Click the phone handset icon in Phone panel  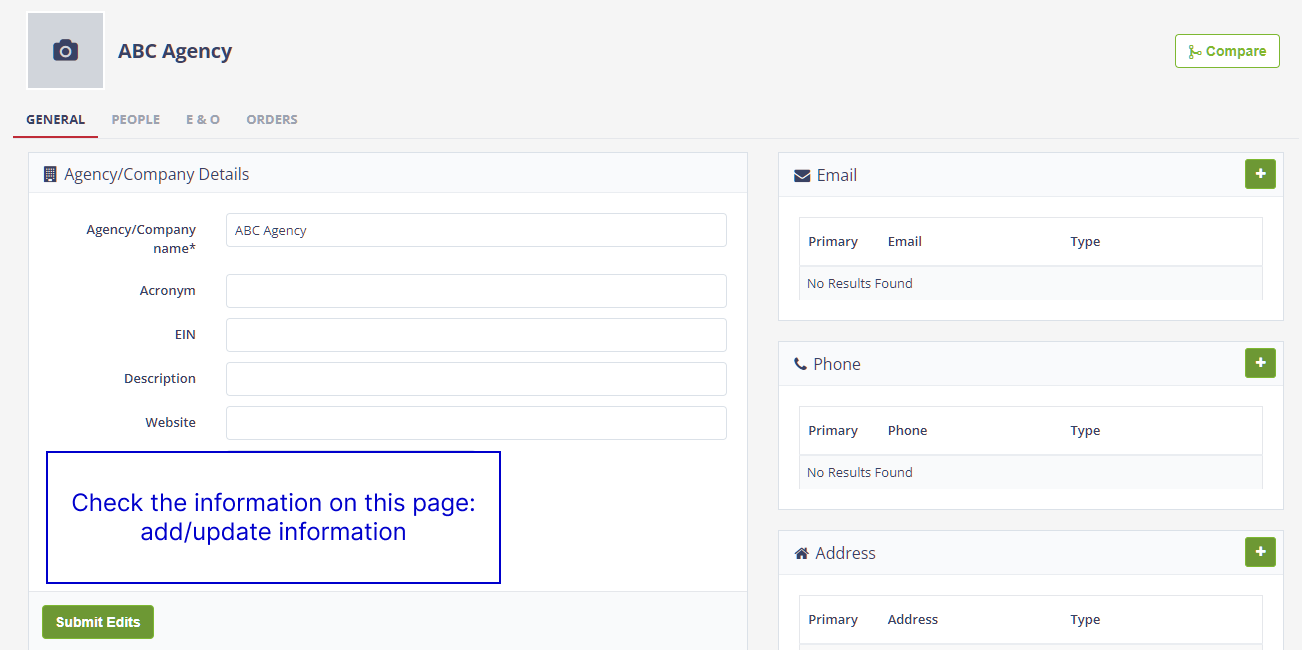coord(800,365)
